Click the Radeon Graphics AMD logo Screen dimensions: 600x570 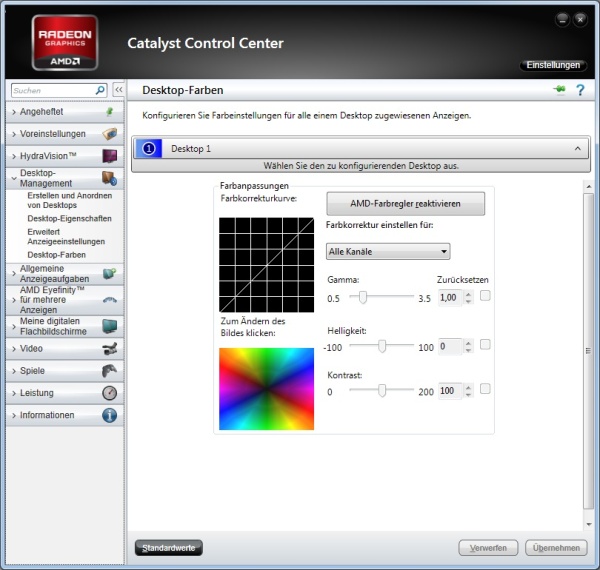point(65,42)
